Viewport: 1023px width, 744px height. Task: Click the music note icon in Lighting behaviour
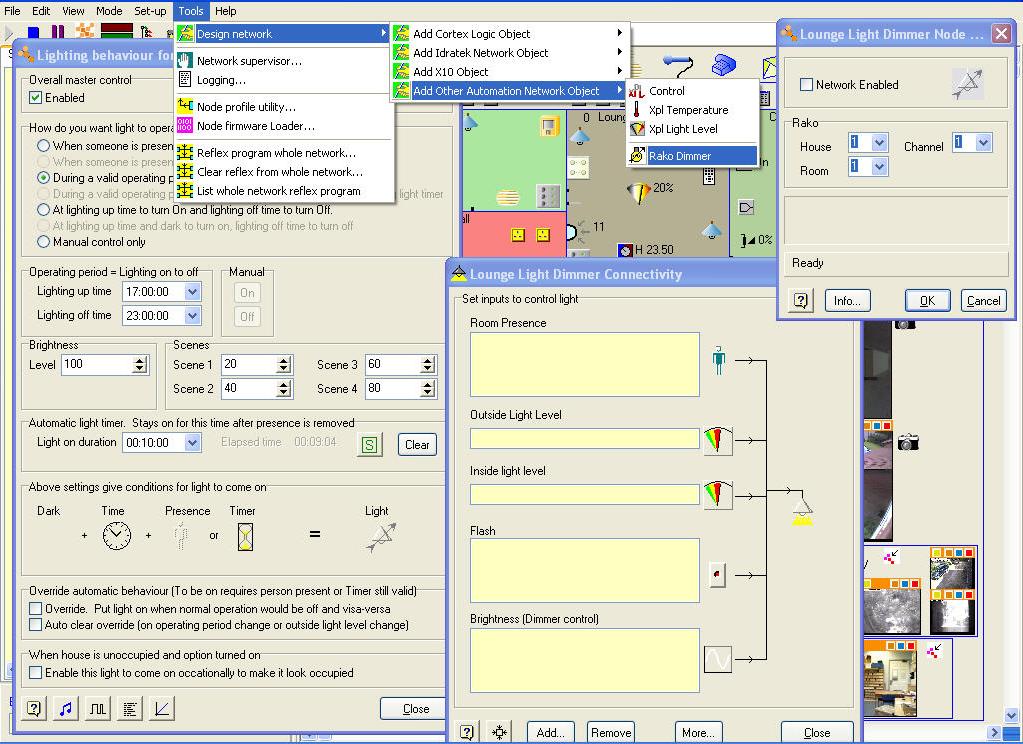point(66,708)
